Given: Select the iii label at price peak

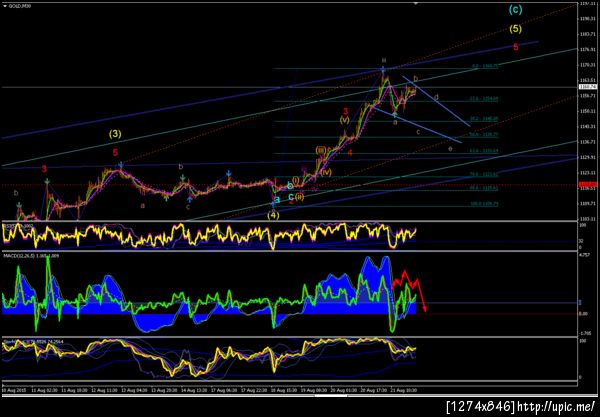Looking at the screenshot, I should (383, 60).
